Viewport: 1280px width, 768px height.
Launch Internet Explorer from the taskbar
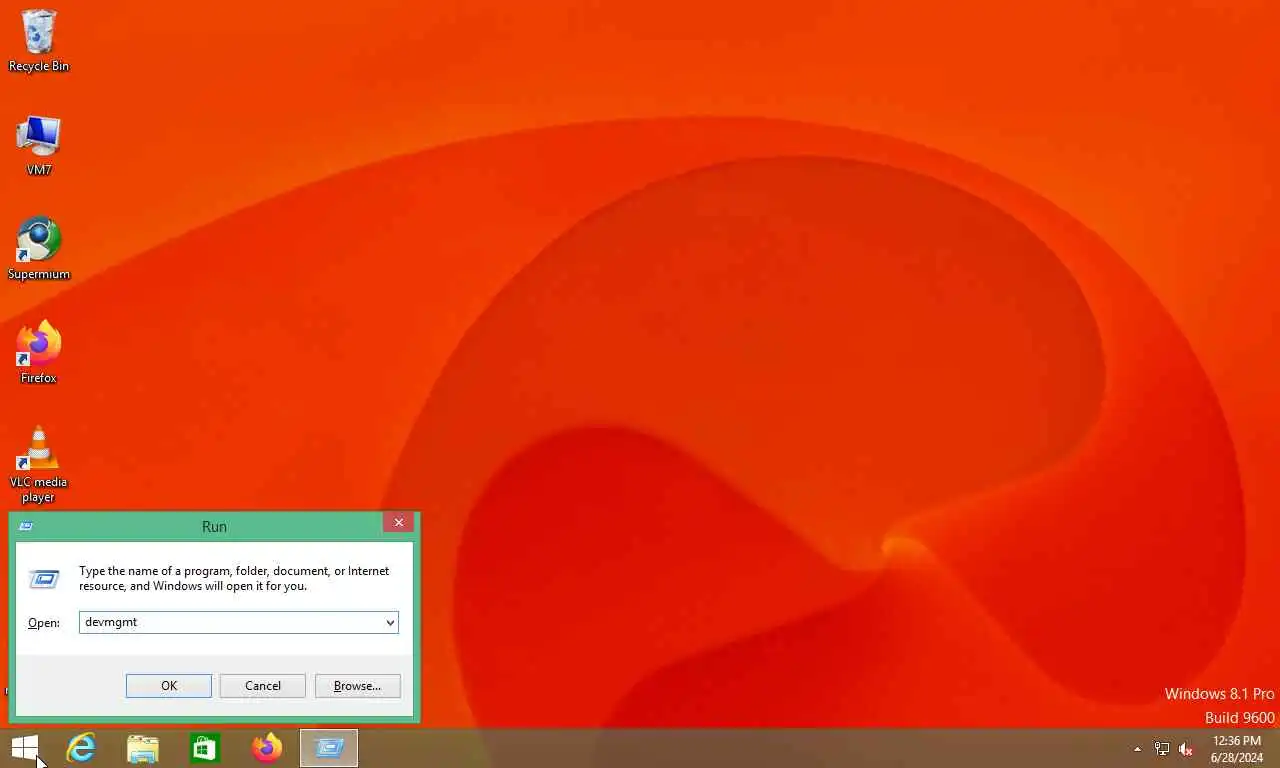(x=81, y=747)
